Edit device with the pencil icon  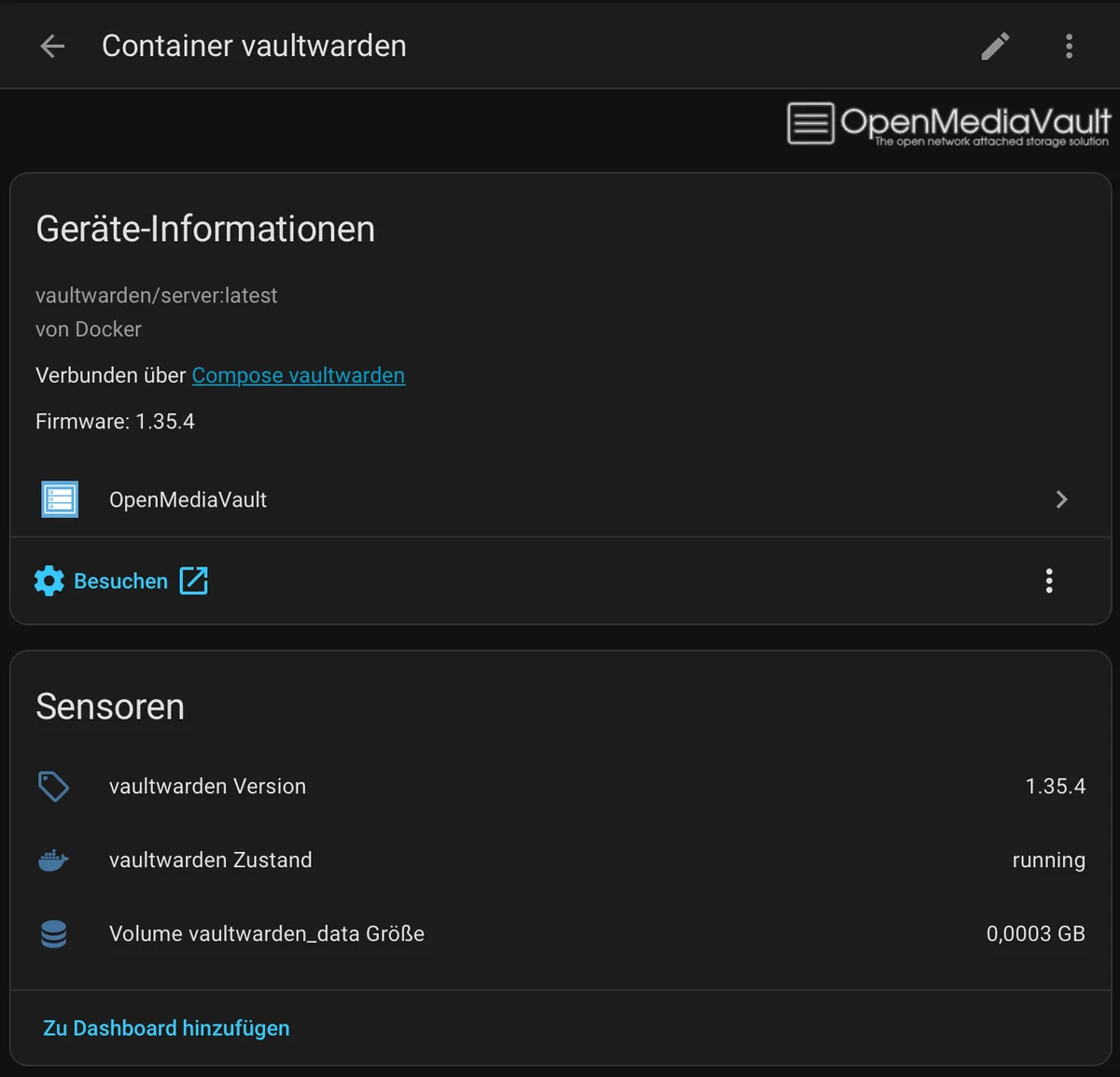[x=995, y=46]
